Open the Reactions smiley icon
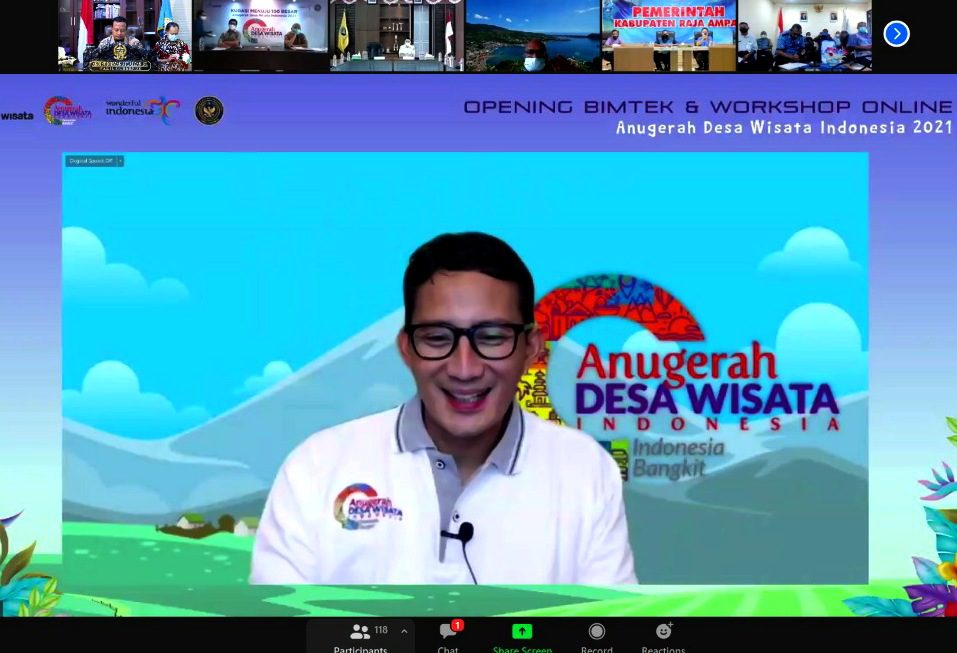957x653 pixels. point(663,630)
